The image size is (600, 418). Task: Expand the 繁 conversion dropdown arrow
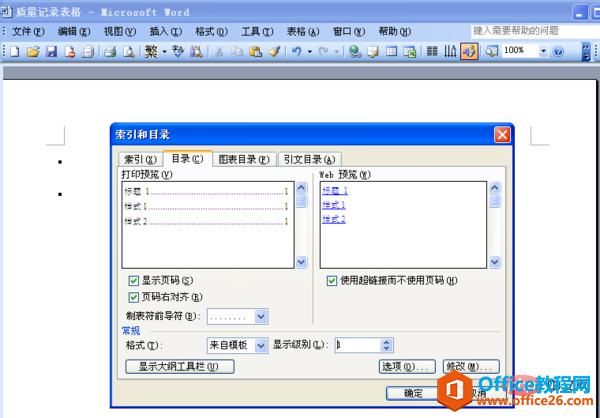coord(165,51)
